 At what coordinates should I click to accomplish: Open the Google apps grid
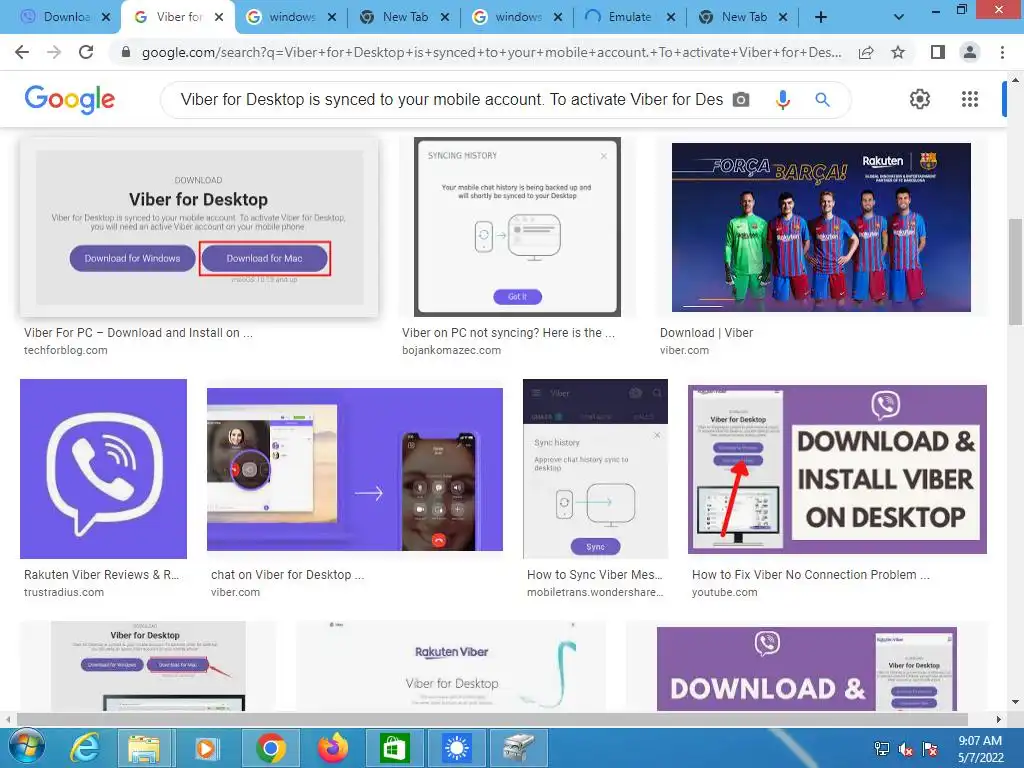(x=970, y=99)
